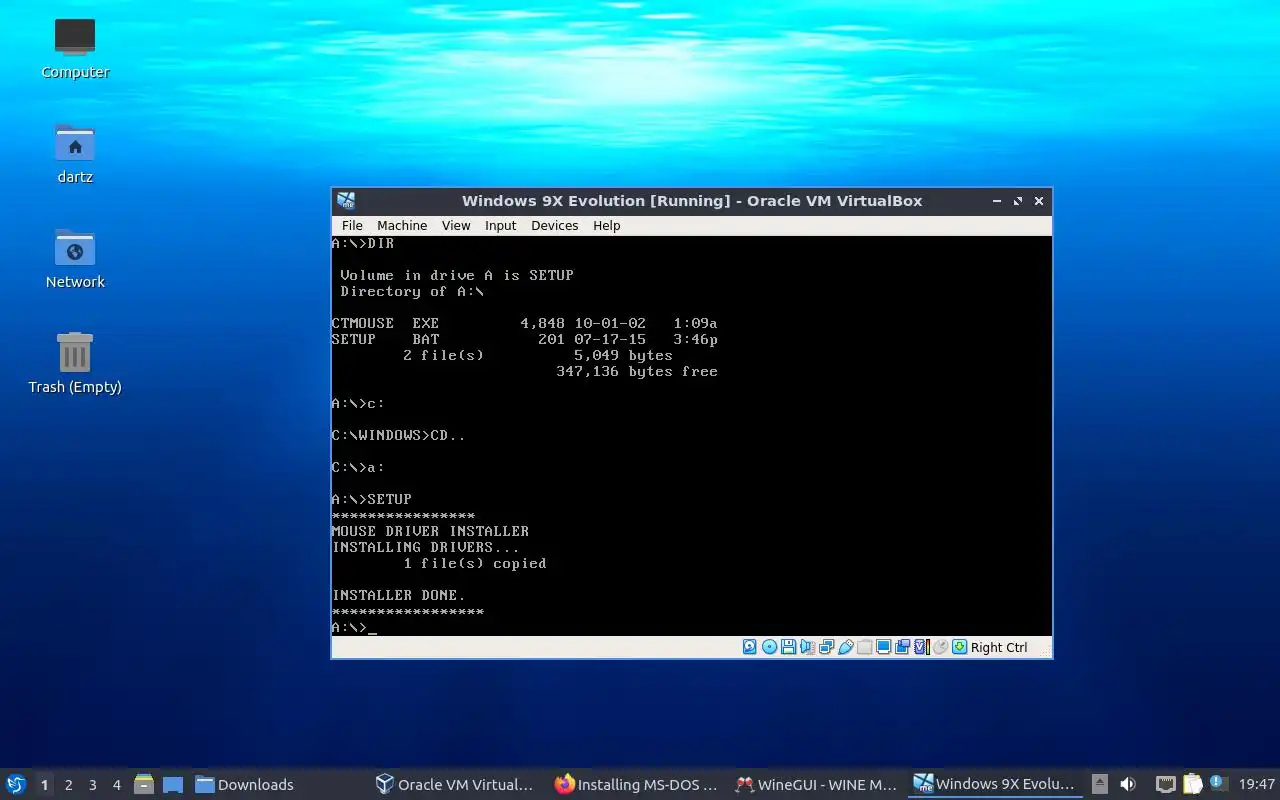Open the File menu in VirtualBox

tap(352, 226)
